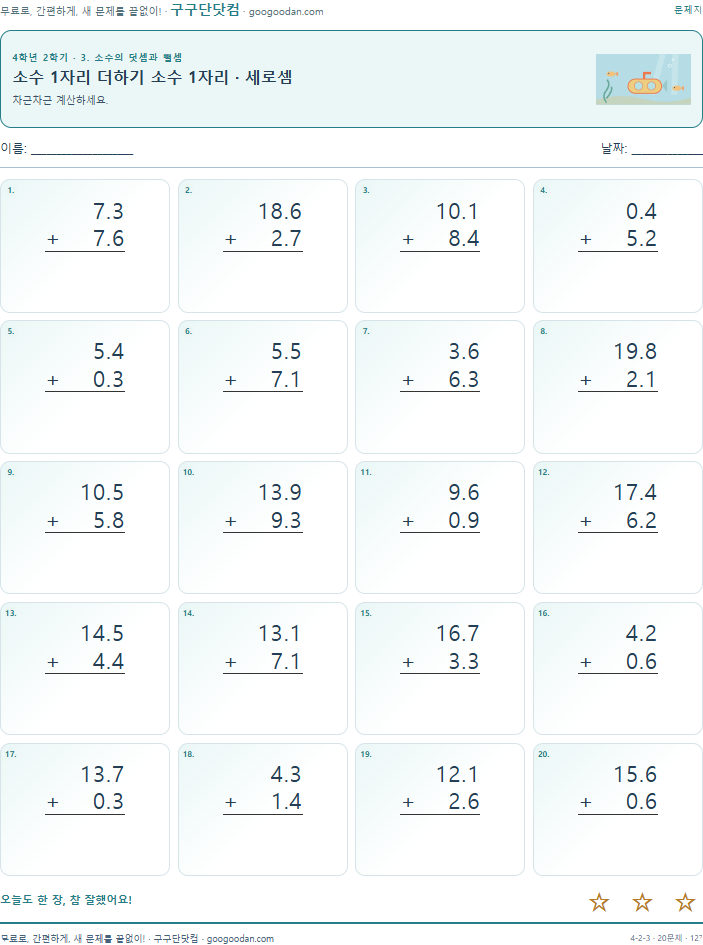Click the 구구단닷컴 logo text at top
703x945 pixels.
click(x=205, y=10)
